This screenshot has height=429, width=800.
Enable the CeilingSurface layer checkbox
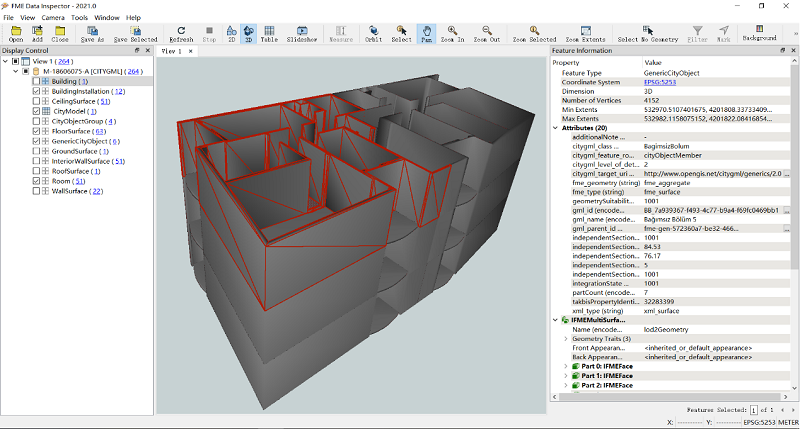coord(36,101)
